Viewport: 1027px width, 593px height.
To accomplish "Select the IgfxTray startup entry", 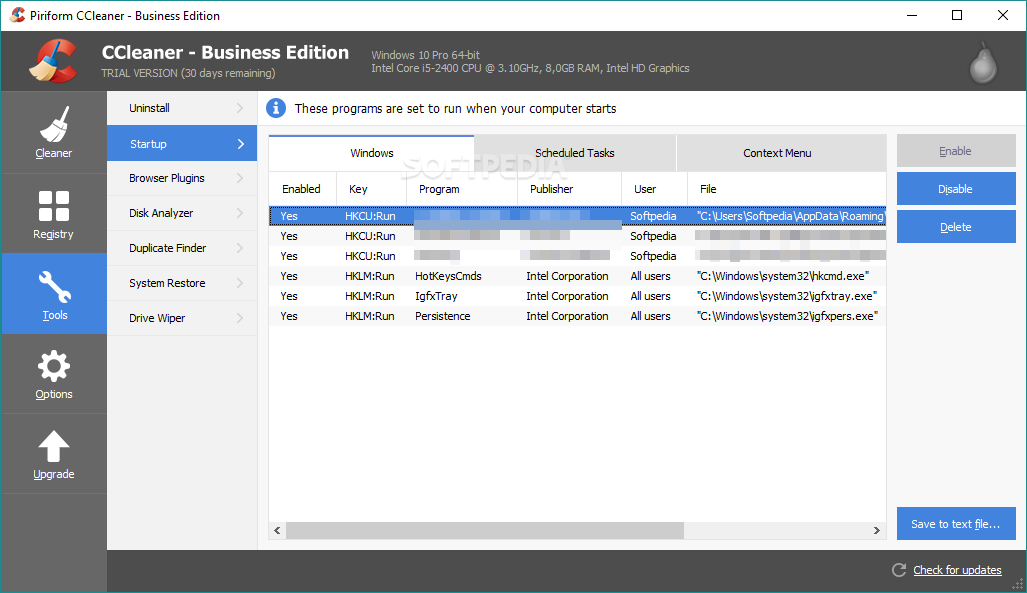I will click(578, 296).
